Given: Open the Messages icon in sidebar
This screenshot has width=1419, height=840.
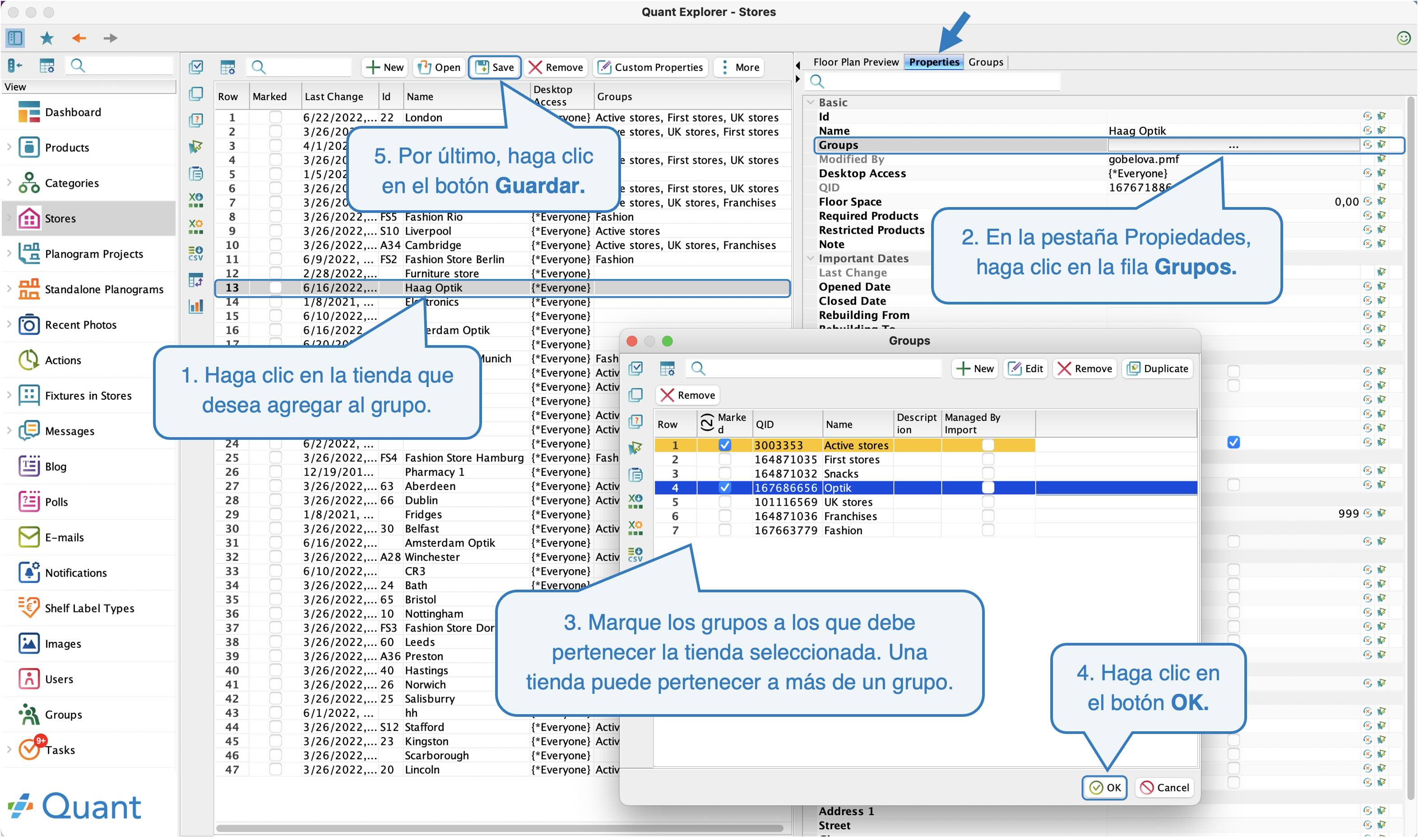Looking at the screenshot, I should point(29,431).
